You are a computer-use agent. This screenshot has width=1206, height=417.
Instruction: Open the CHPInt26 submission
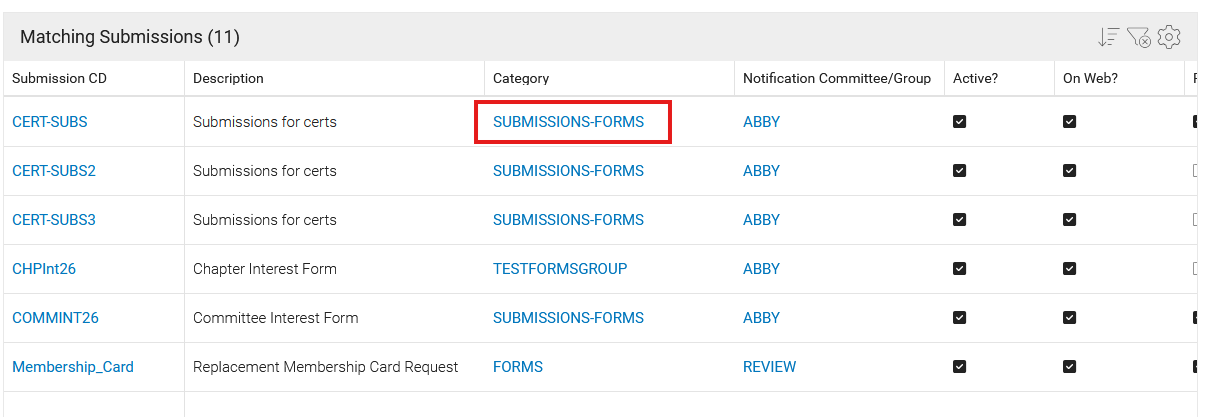click(46, 269)
